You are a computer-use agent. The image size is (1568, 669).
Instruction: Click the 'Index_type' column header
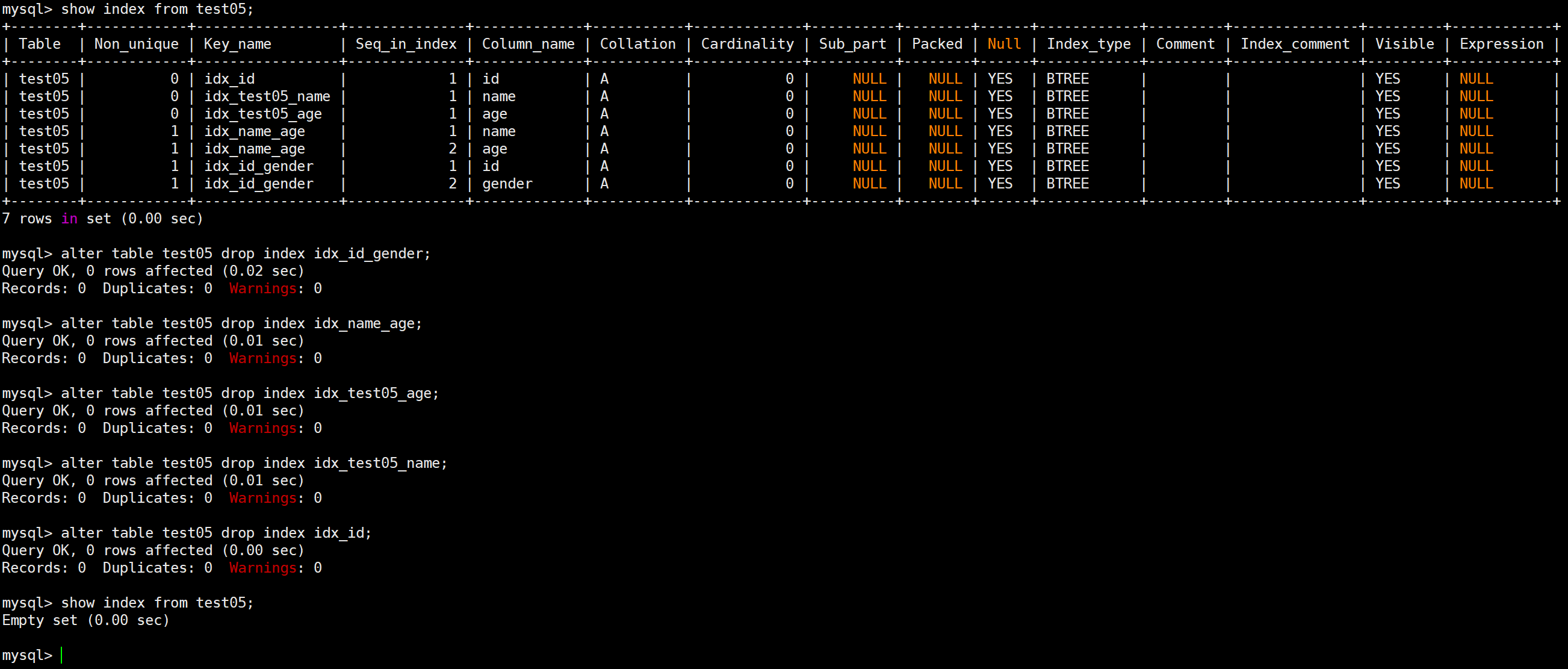1089,45
